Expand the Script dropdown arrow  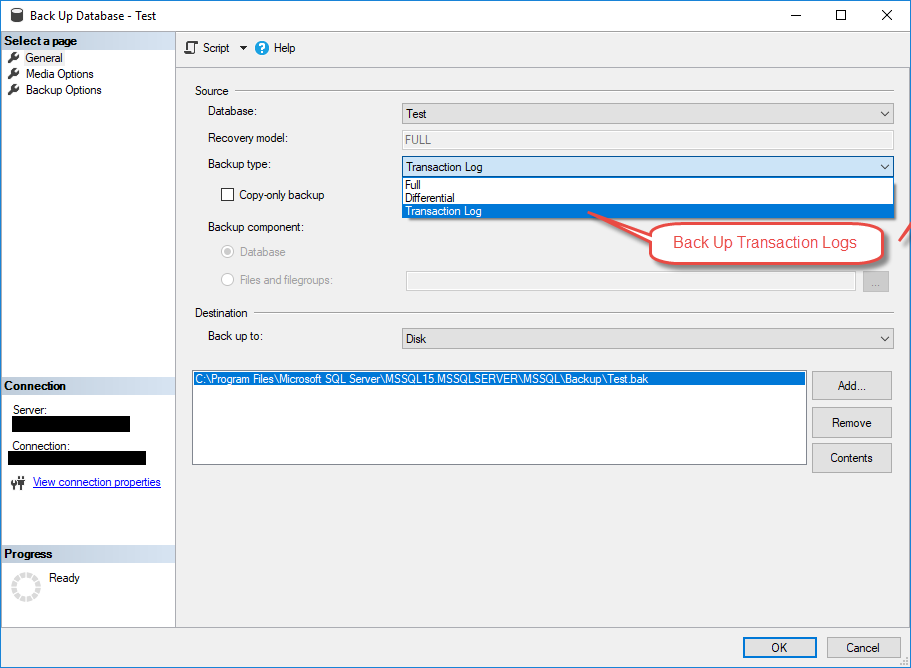click(243, 48)
